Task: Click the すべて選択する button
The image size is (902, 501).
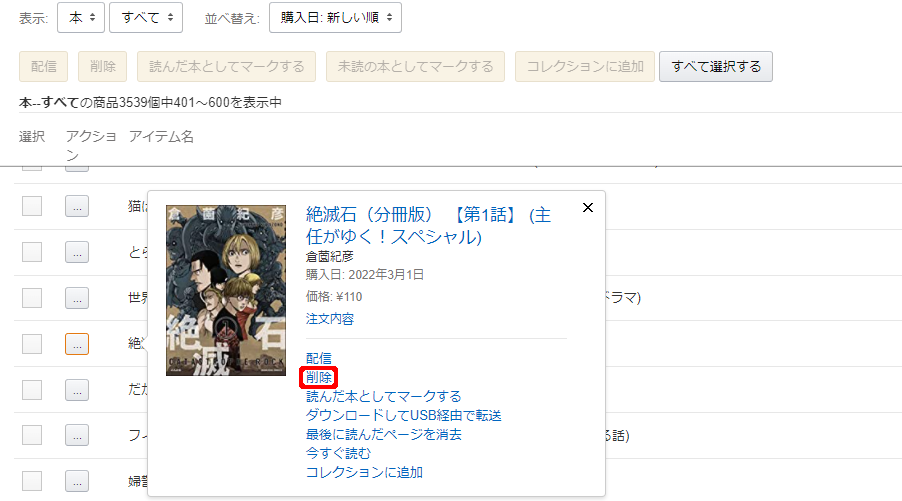Action: tap(716, 67)
